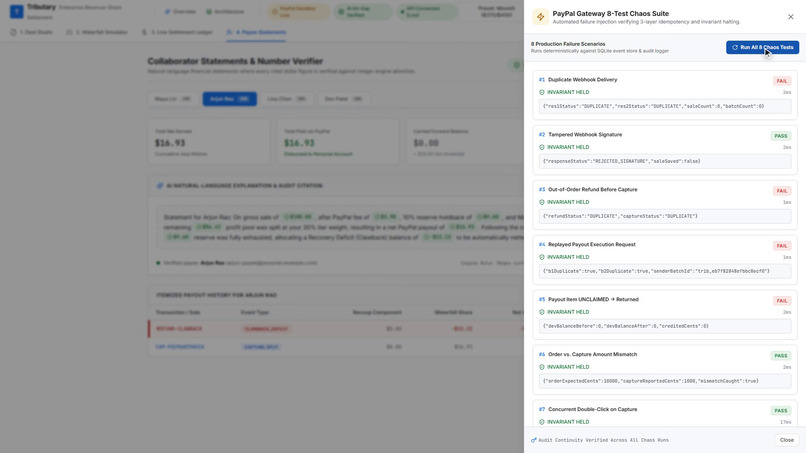Screen dimensions: 806x453
Task: Select the FAIL badge on Duplicate Webhook Delivery
Action: tap(782, 81)
